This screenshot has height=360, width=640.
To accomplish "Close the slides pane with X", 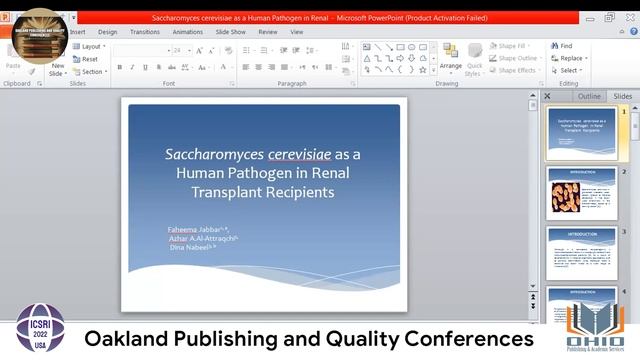I will click(x=547, y=96).
